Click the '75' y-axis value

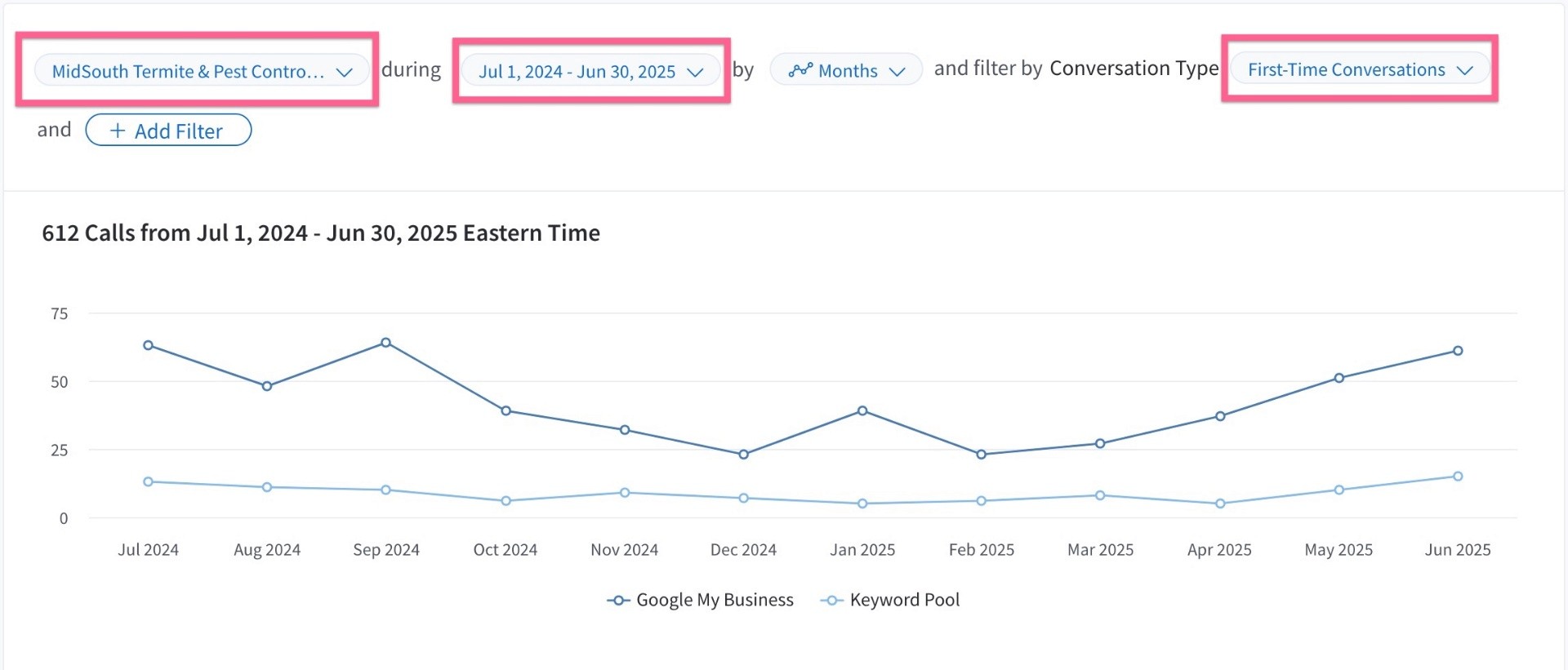60,313
